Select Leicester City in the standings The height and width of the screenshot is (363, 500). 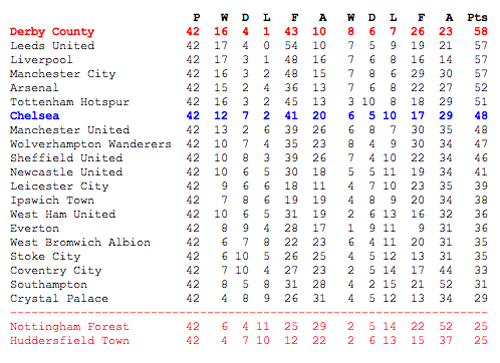[59, 186]
